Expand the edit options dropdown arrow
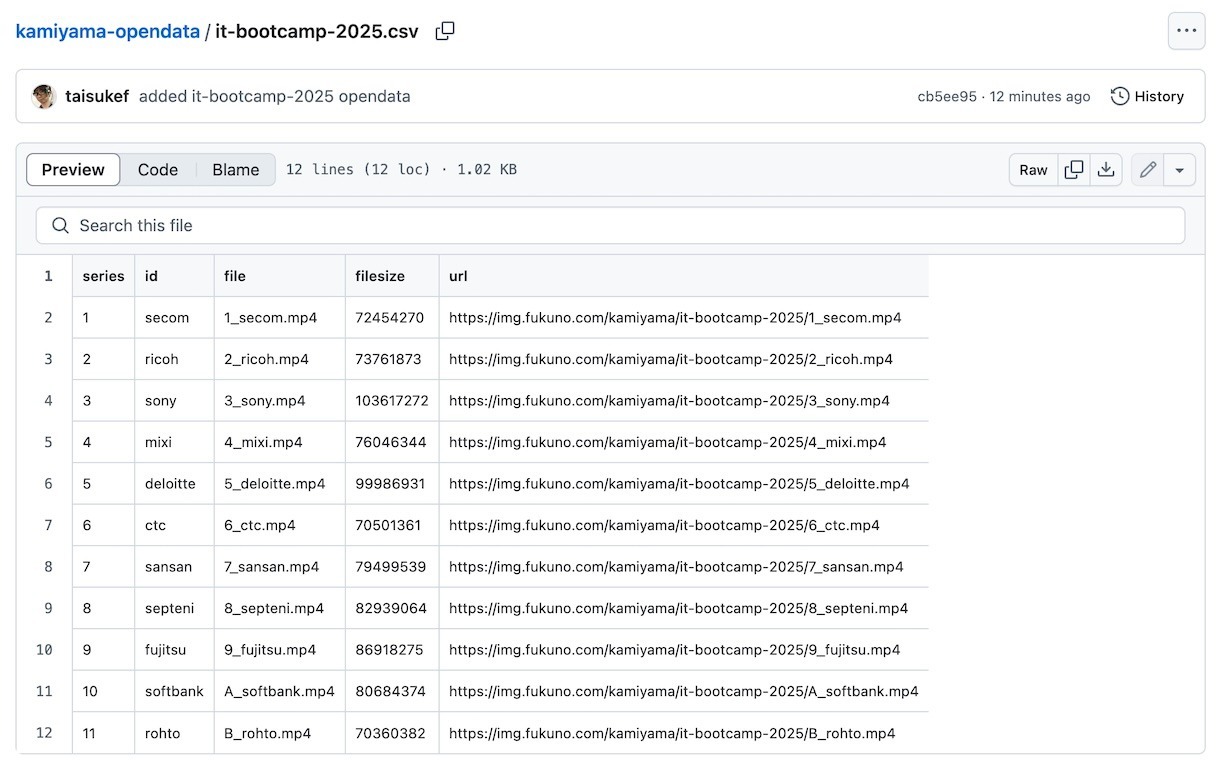Image resolution: width=1220 pixels, height=771 pixels. click(x=1180, y=170)
